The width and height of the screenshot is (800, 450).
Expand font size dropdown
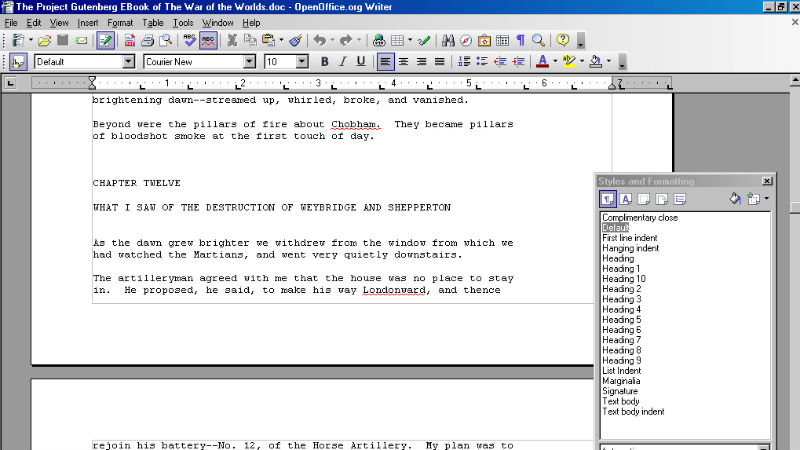[302, 62]
